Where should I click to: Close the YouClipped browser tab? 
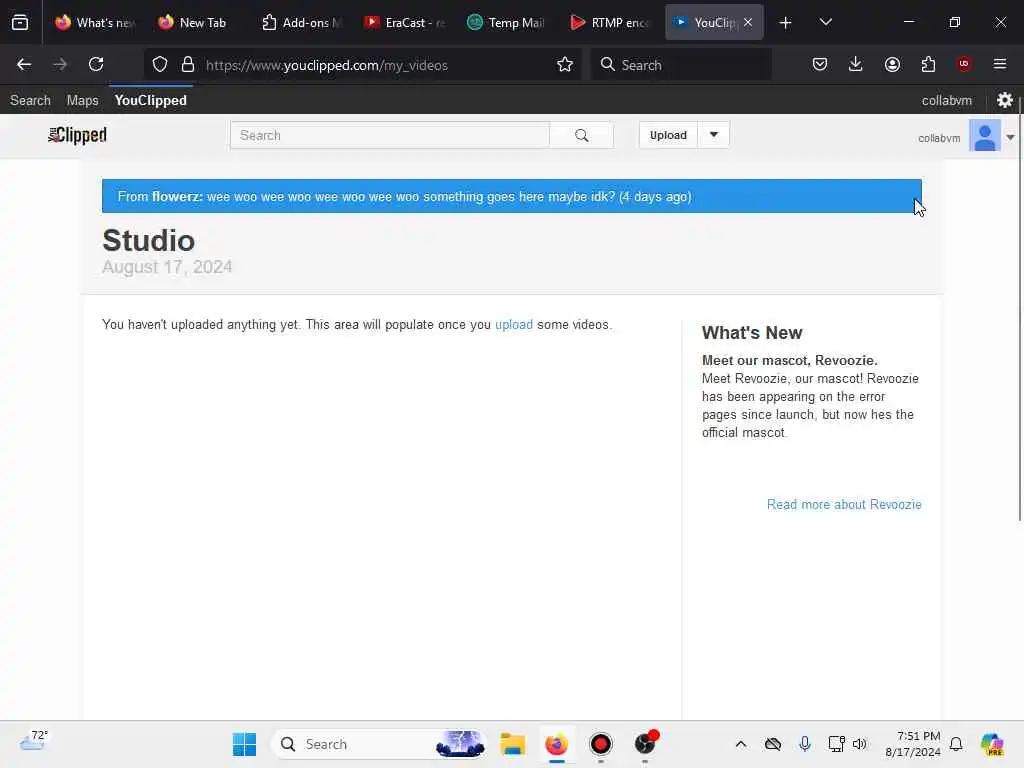(x=748, y=23)
